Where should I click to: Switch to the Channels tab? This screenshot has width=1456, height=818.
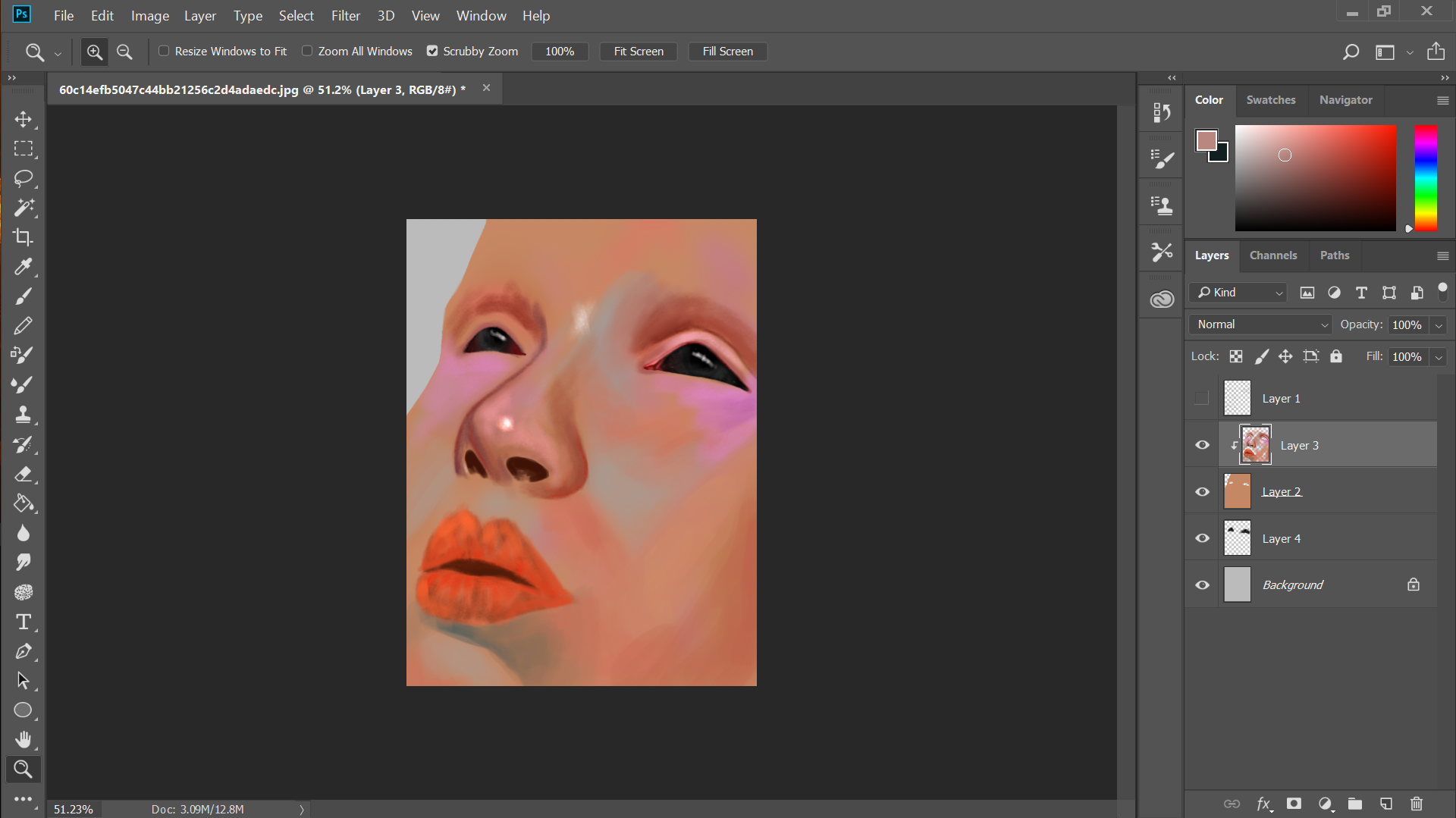tap(1272, 255)
